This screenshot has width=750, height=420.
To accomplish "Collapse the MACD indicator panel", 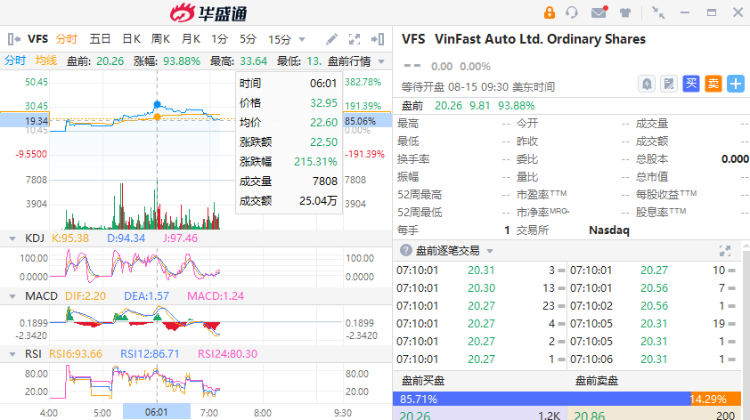I will (x=12, y=296).
